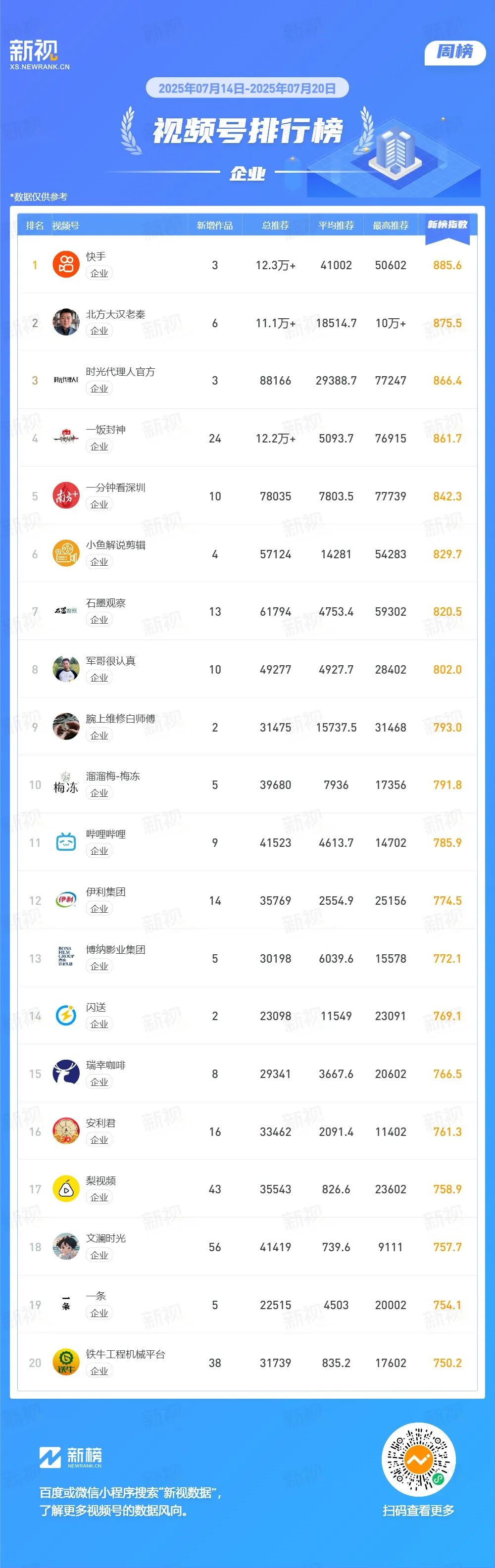Click the 周榜 weekly ranking badge

[x=455, y=52]
